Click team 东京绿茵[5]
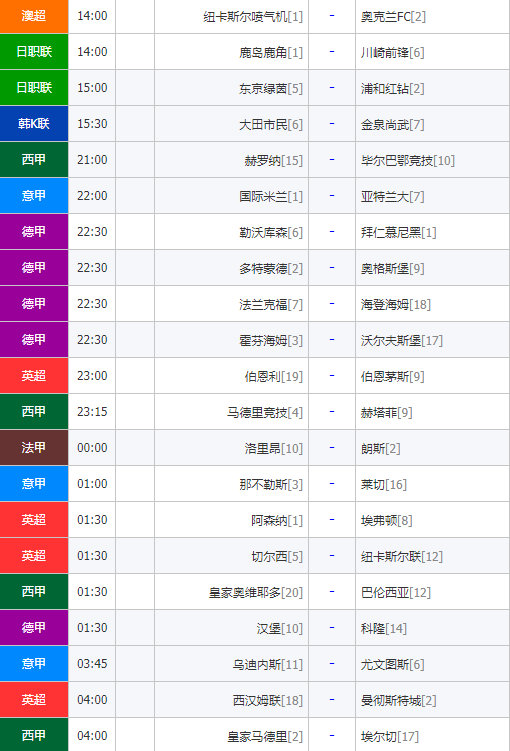 [271, 89]
